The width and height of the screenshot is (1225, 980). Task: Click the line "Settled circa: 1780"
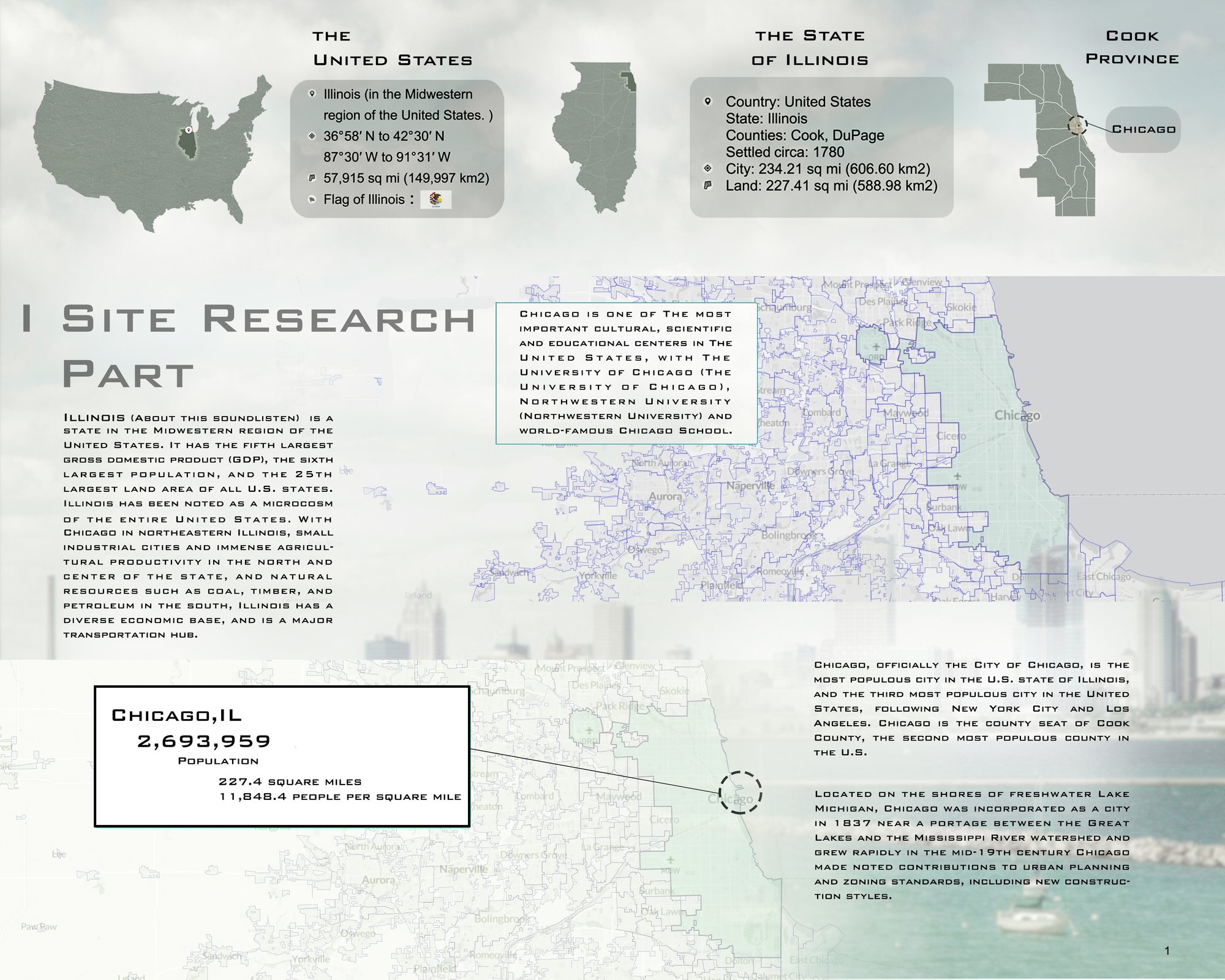pos(785,152)
